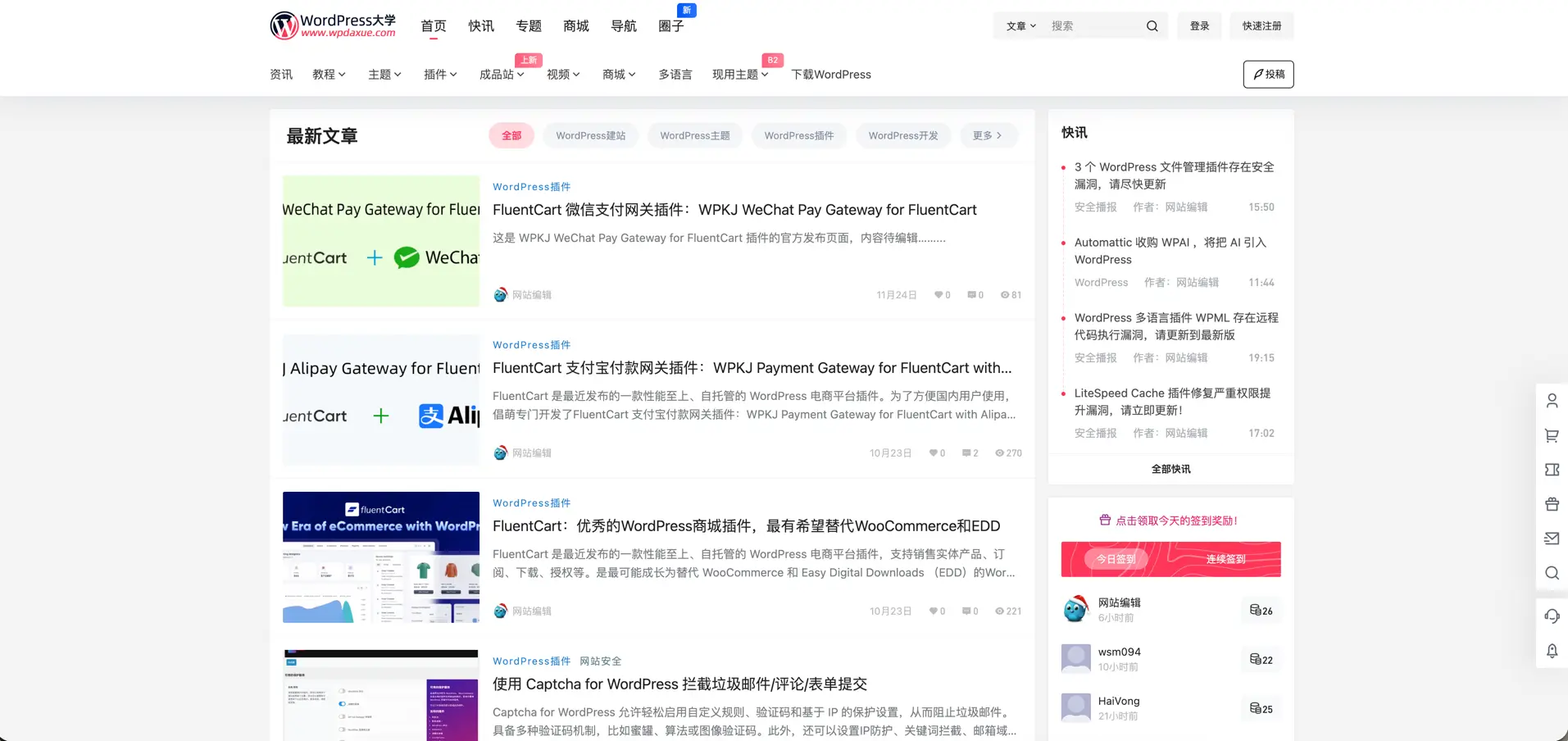
Task: Expand the 教程 dropdown menu
Action: 329,75
